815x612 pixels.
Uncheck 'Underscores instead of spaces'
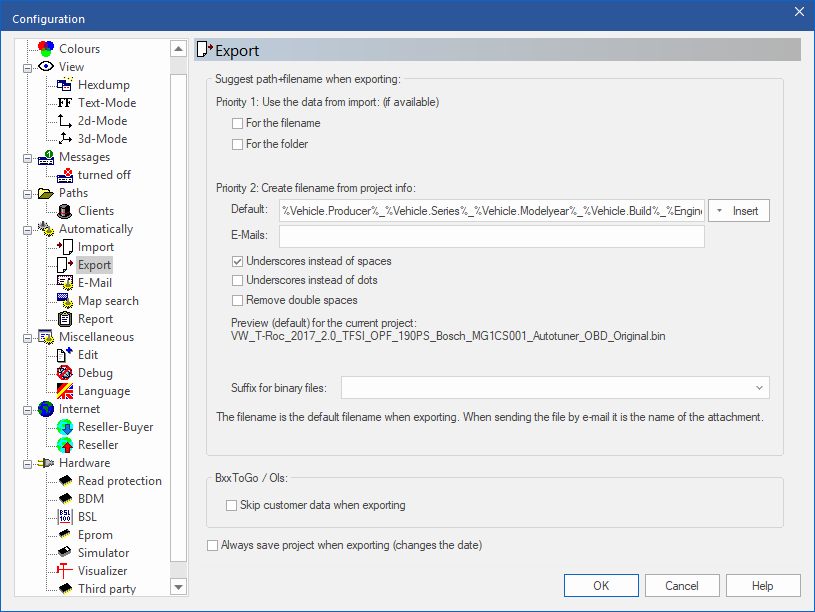238,262
